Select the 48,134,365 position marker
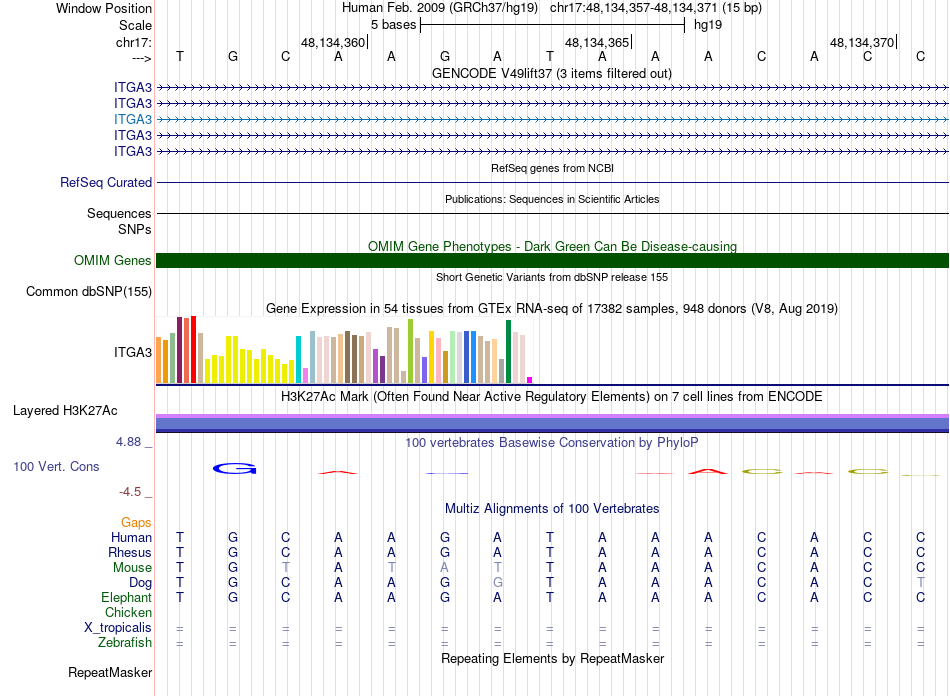 tap(597, 42)
